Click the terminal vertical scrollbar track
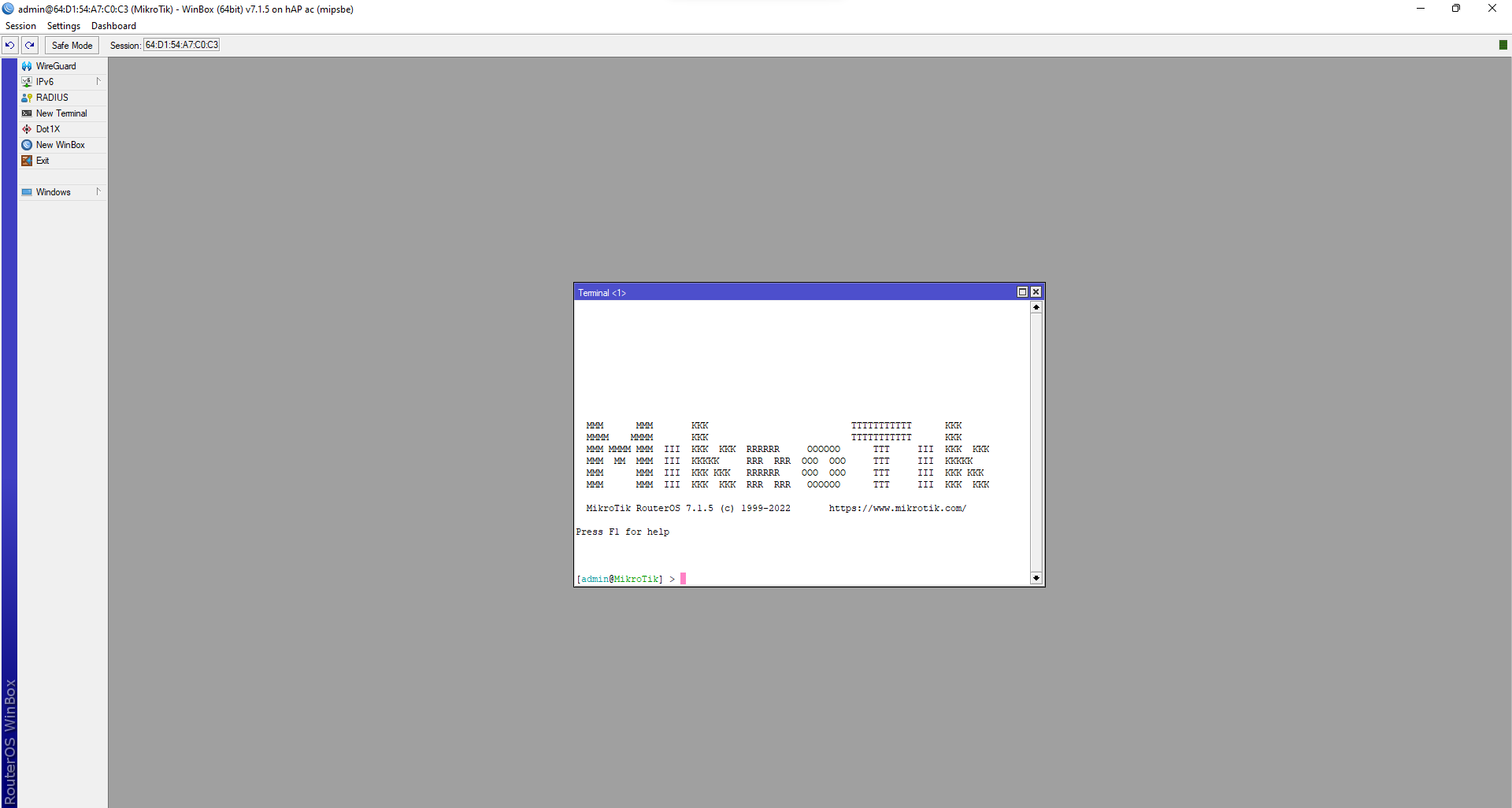The width and height of the screenshot is (1512, 808). [x=1036, y=443]
